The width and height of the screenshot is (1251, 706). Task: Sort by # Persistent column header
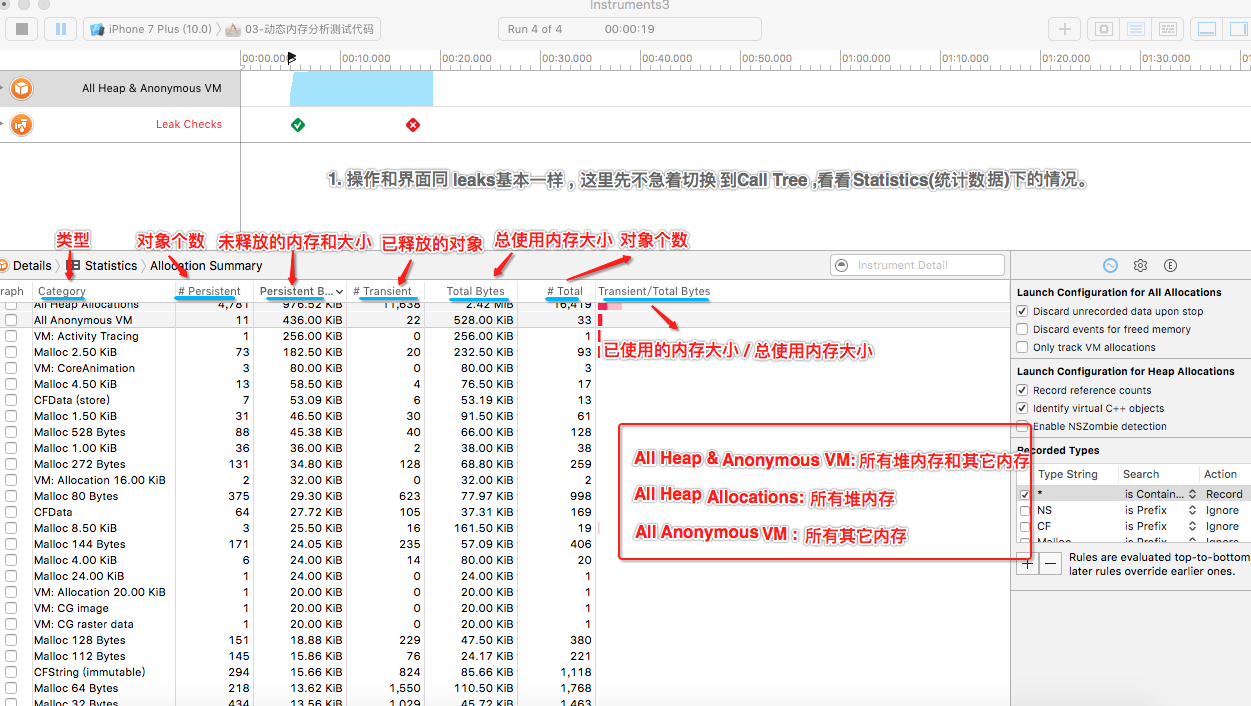214,291
